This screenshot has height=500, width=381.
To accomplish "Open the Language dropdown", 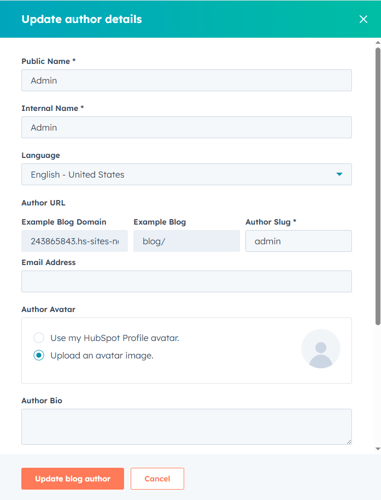I will (186, 174).
